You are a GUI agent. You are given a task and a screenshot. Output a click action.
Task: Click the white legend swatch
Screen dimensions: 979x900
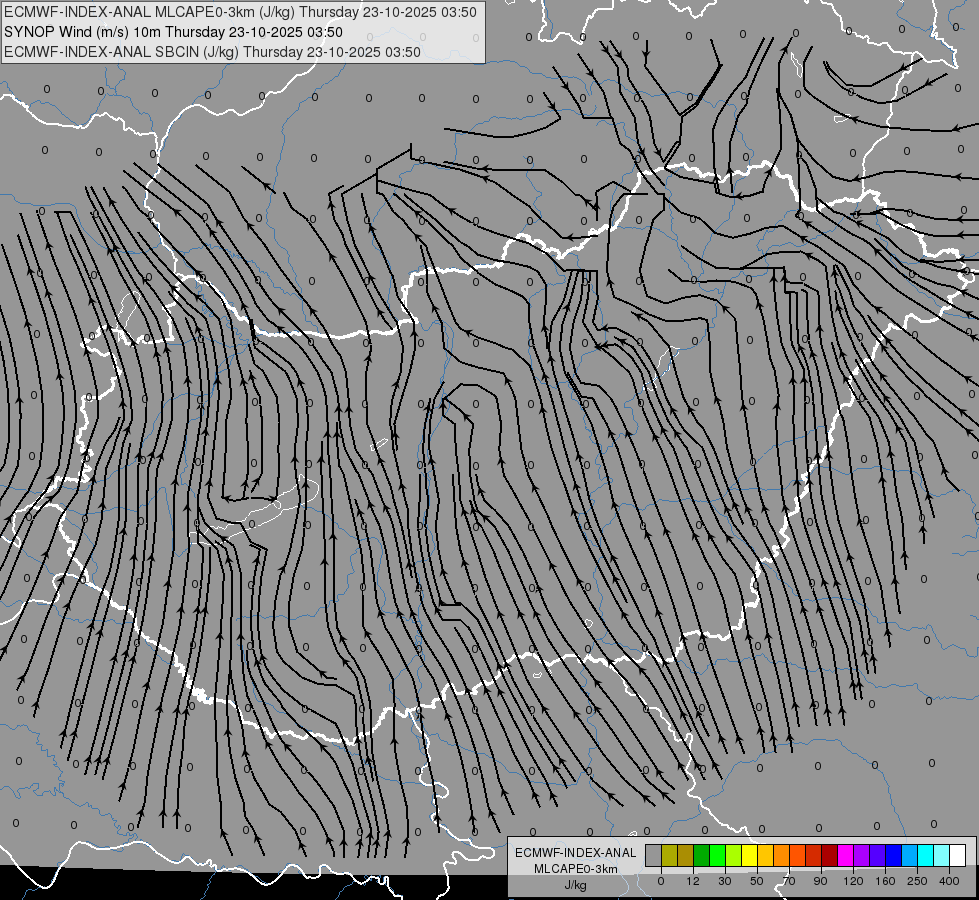coord(957,855)
